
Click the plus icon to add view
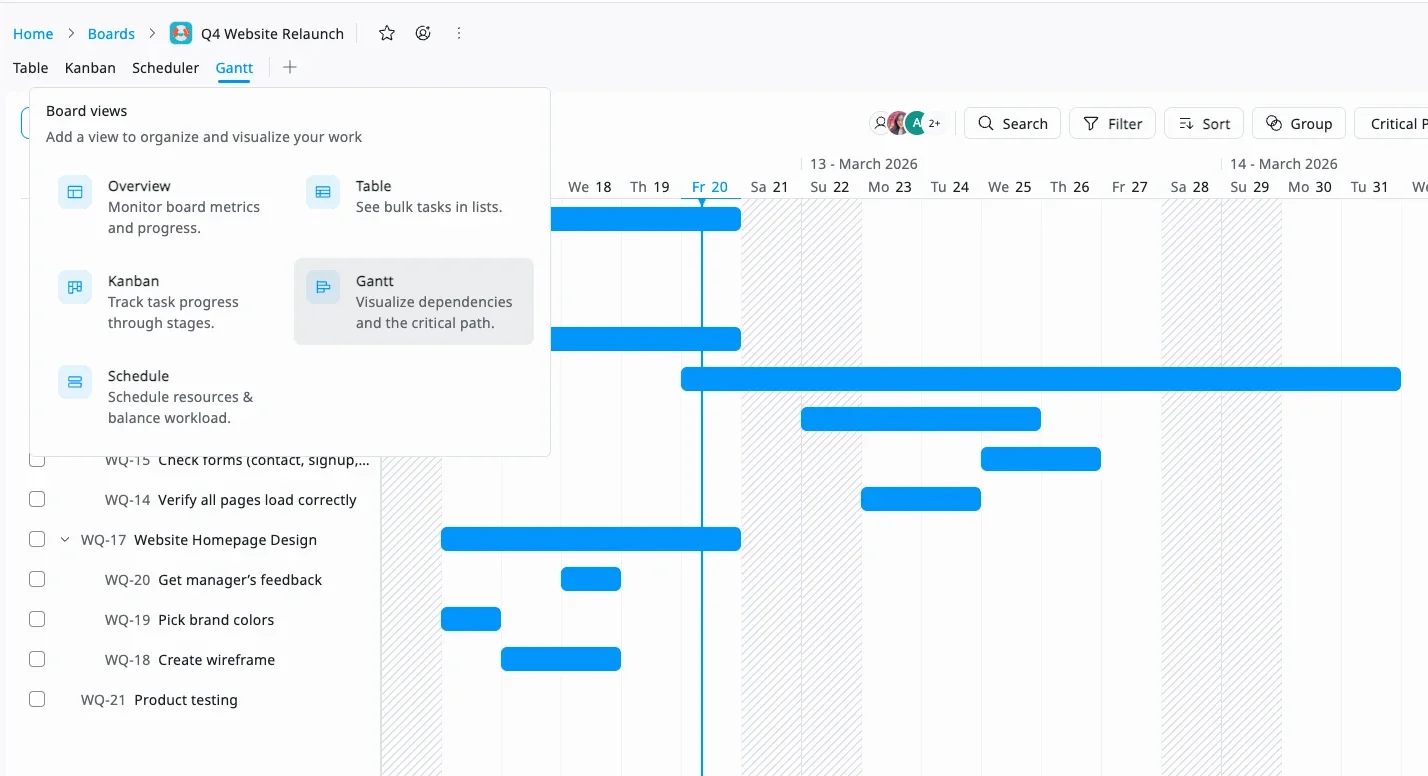pos(290,67)
